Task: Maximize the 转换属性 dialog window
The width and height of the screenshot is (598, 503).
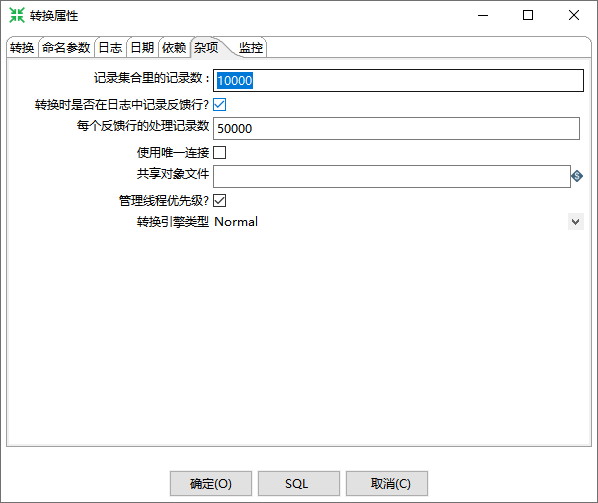Action: [528, 15]
